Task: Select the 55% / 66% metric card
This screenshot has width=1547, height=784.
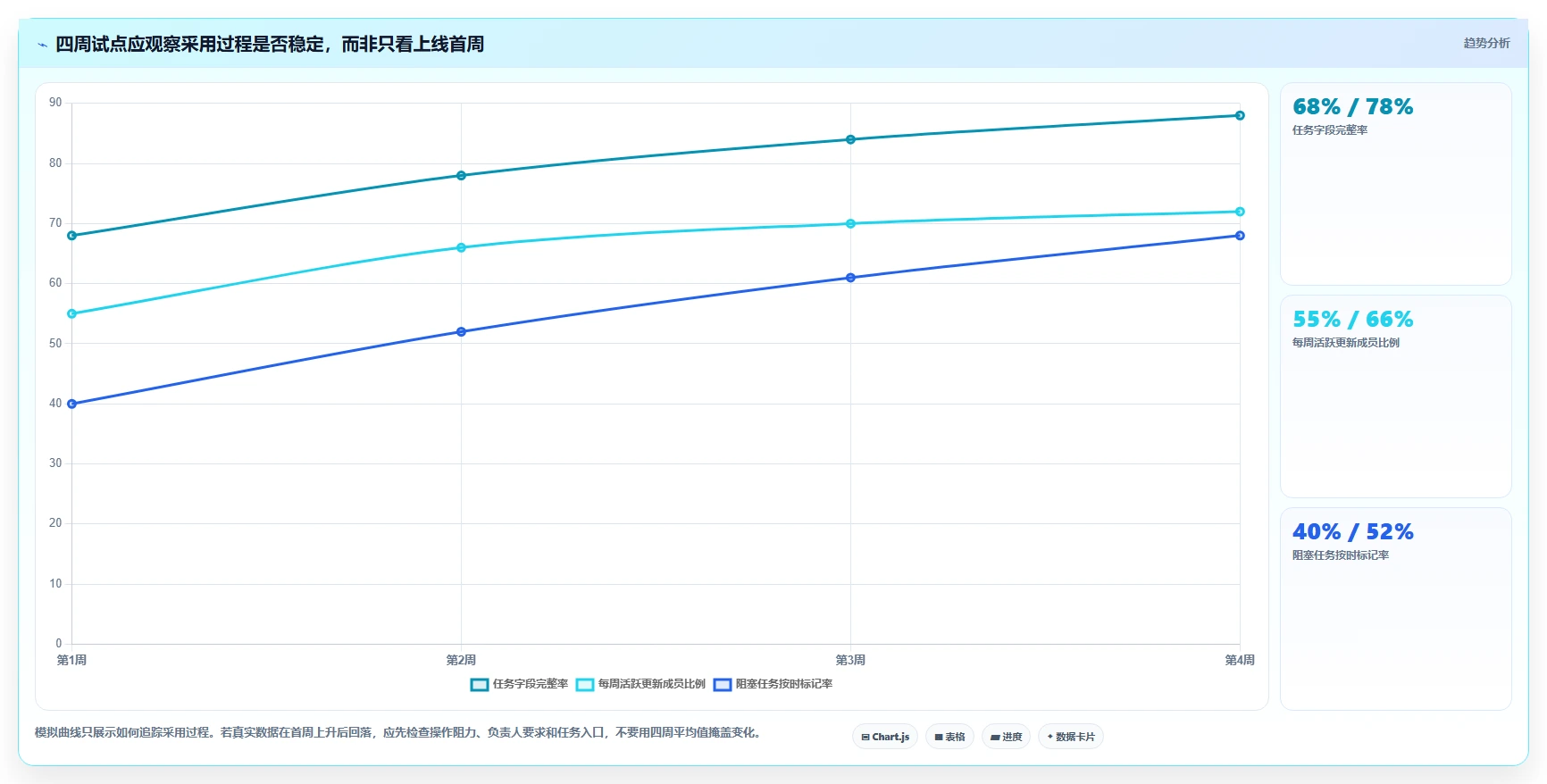Action: click(1396, 396)
